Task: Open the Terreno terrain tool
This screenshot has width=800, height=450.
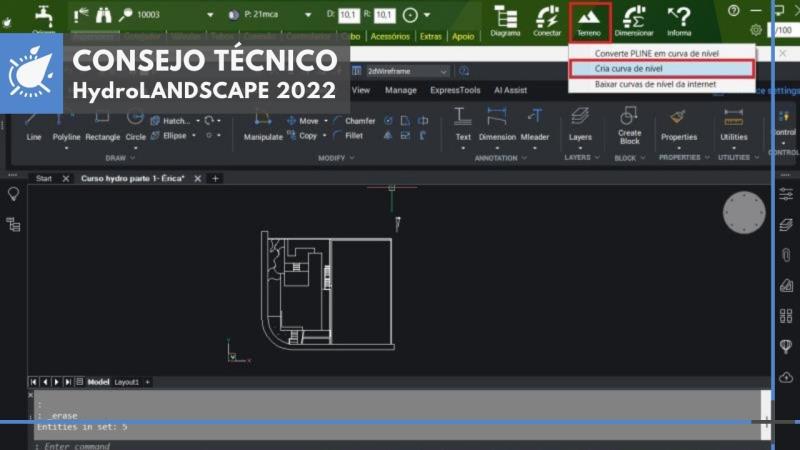Action: click(x=589, y=21)
